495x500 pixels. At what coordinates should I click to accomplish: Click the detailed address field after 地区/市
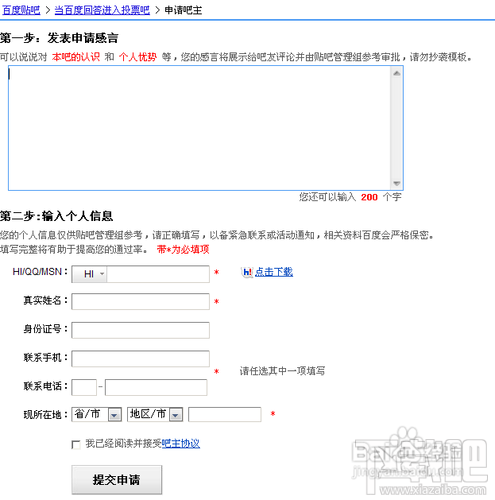(225, 414)
